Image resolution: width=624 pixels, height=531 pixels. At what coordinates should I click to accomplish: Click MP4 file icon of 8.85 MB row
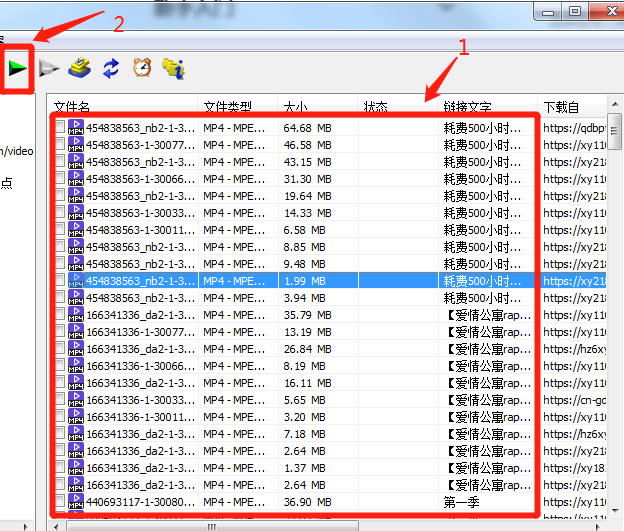pyautogui.click(x=76, y=246)
